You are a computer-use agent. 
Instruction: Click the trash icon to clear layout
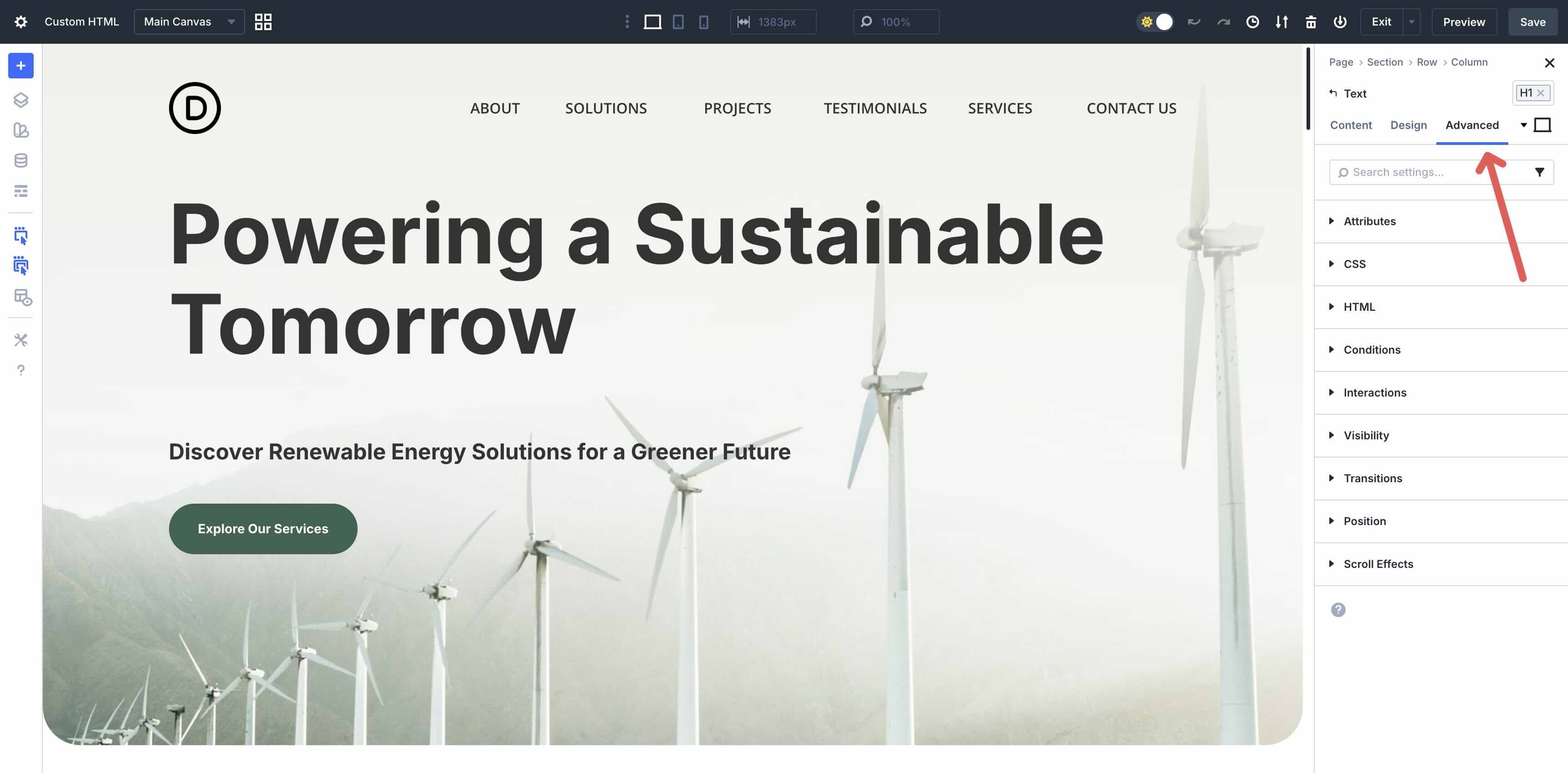1311,22
